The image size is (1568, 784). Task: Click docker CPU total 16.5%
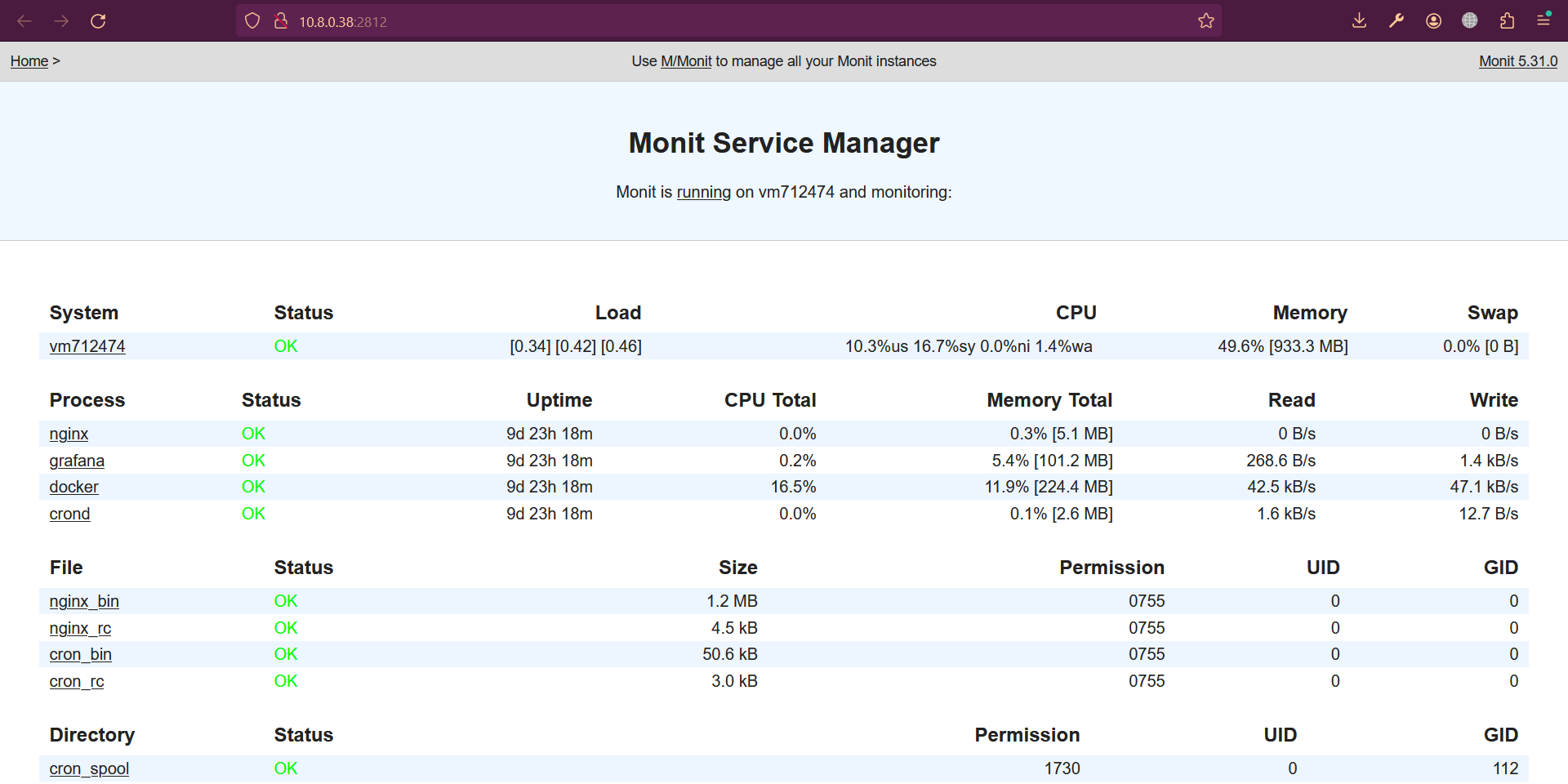pos(793,487)
